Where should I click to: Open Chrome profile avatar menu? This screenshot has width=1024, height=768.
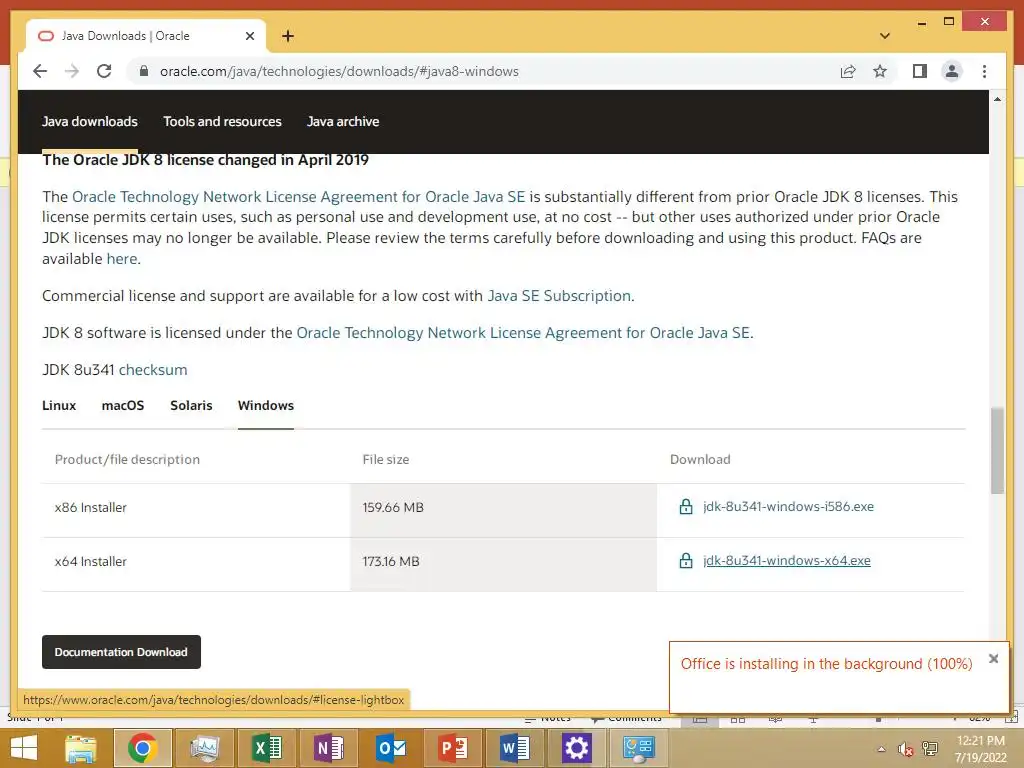952,71
